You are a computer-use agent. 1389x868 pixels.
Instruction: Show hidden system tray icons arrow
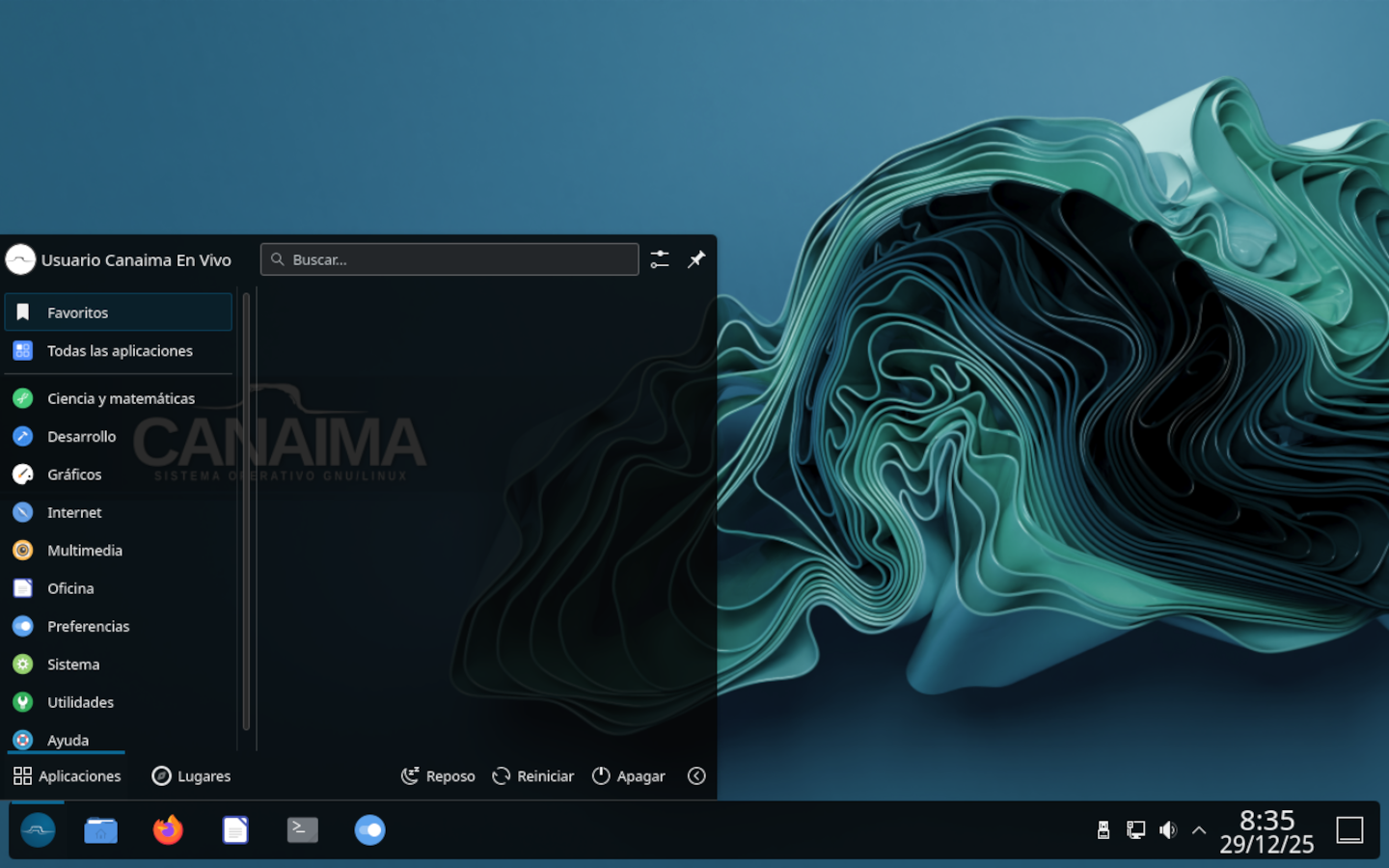(x=1199, y=829)
